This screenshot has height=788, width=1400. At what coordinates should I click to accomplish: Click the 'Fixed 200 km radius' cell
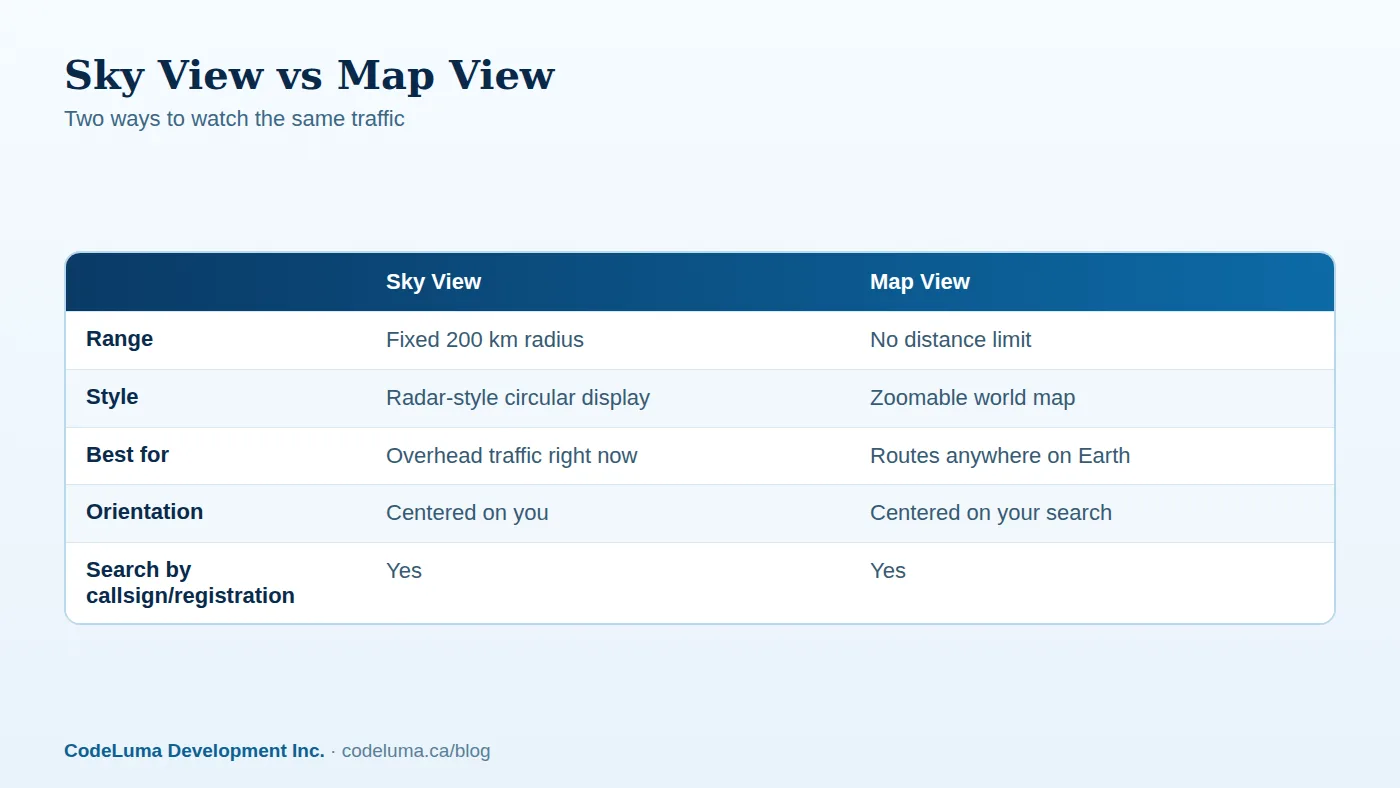[485, 340]
